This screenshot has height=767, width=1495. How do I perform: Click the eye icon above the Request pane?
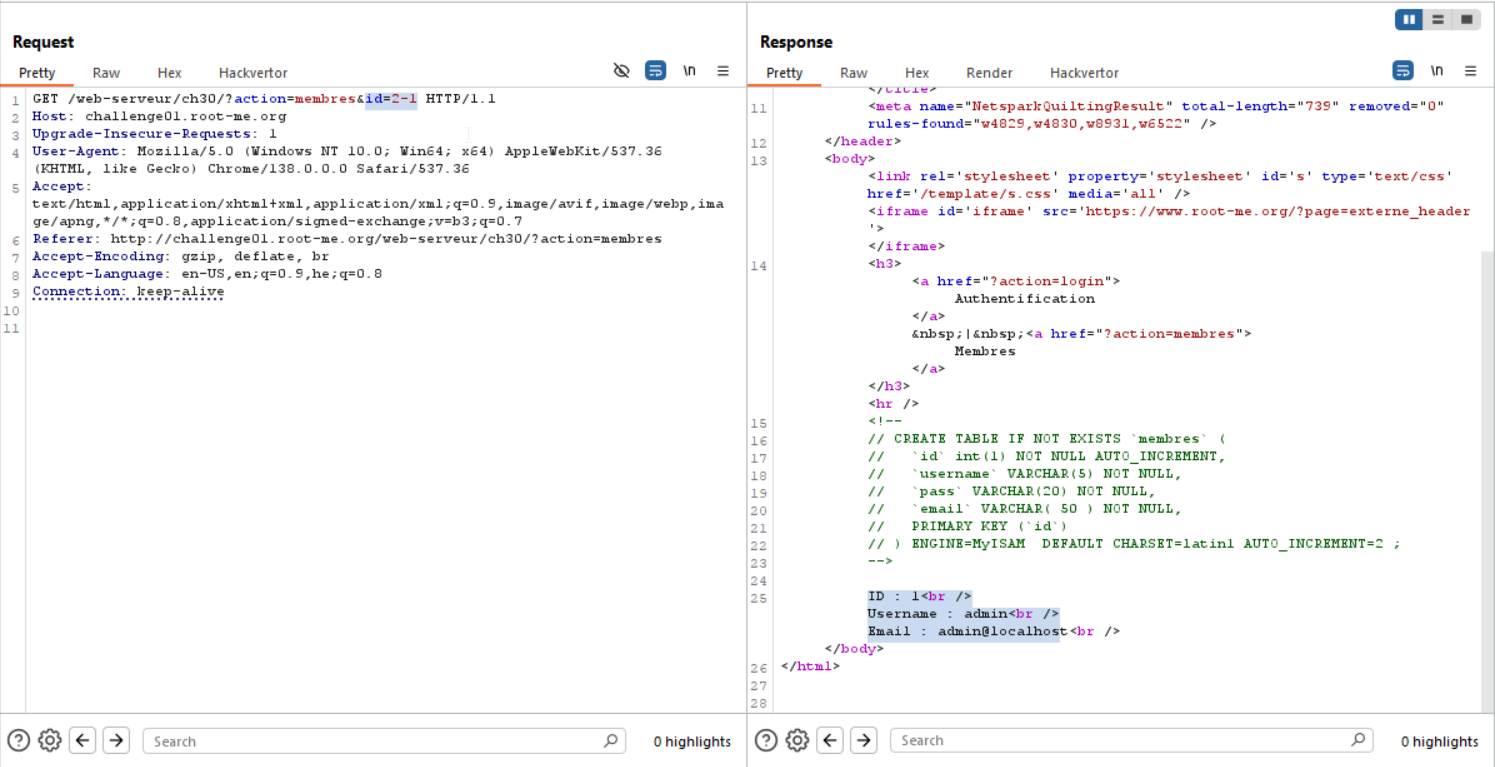point(622,70)
